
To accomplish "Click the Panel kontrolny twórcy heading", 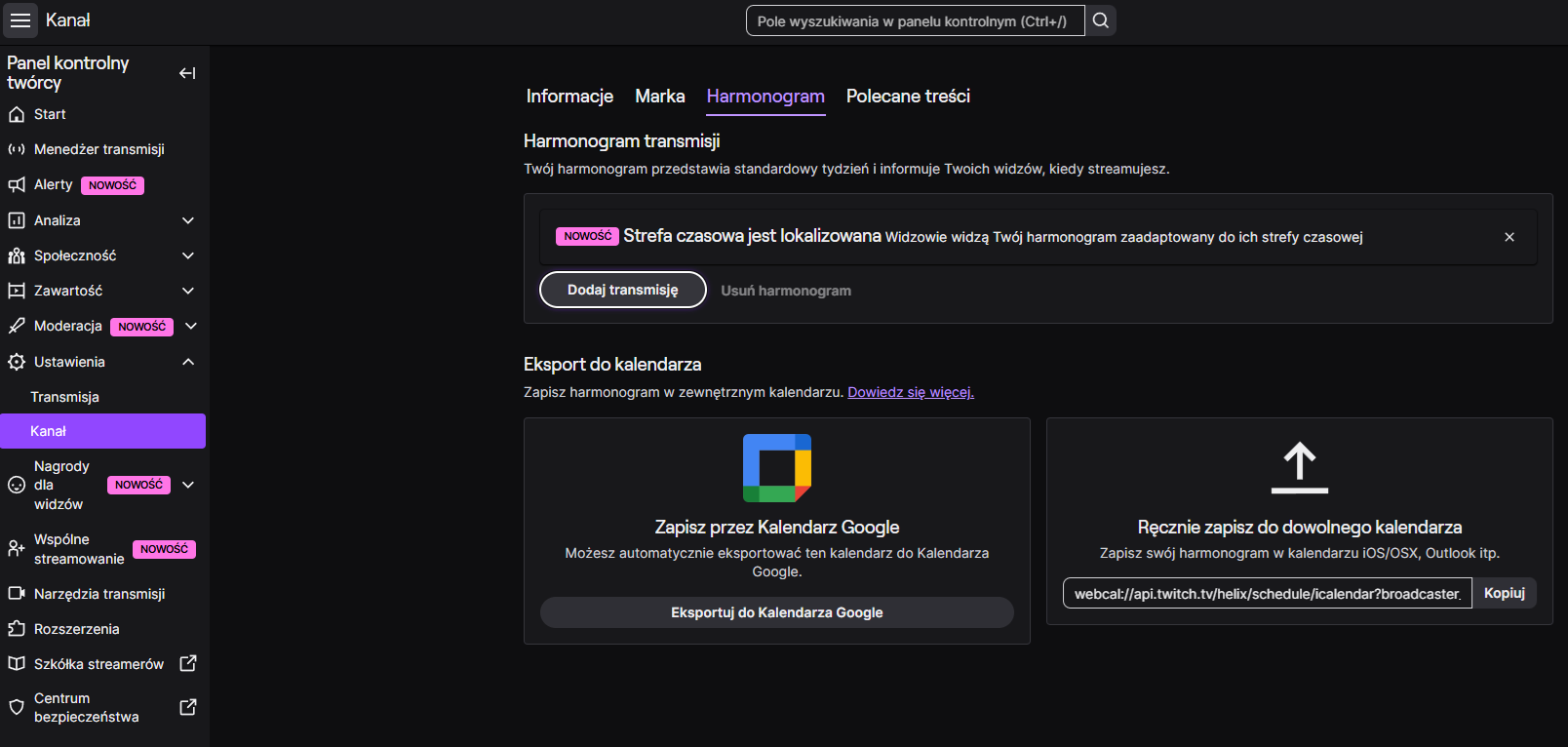I will pyautogui.click(x=68, y=73).
